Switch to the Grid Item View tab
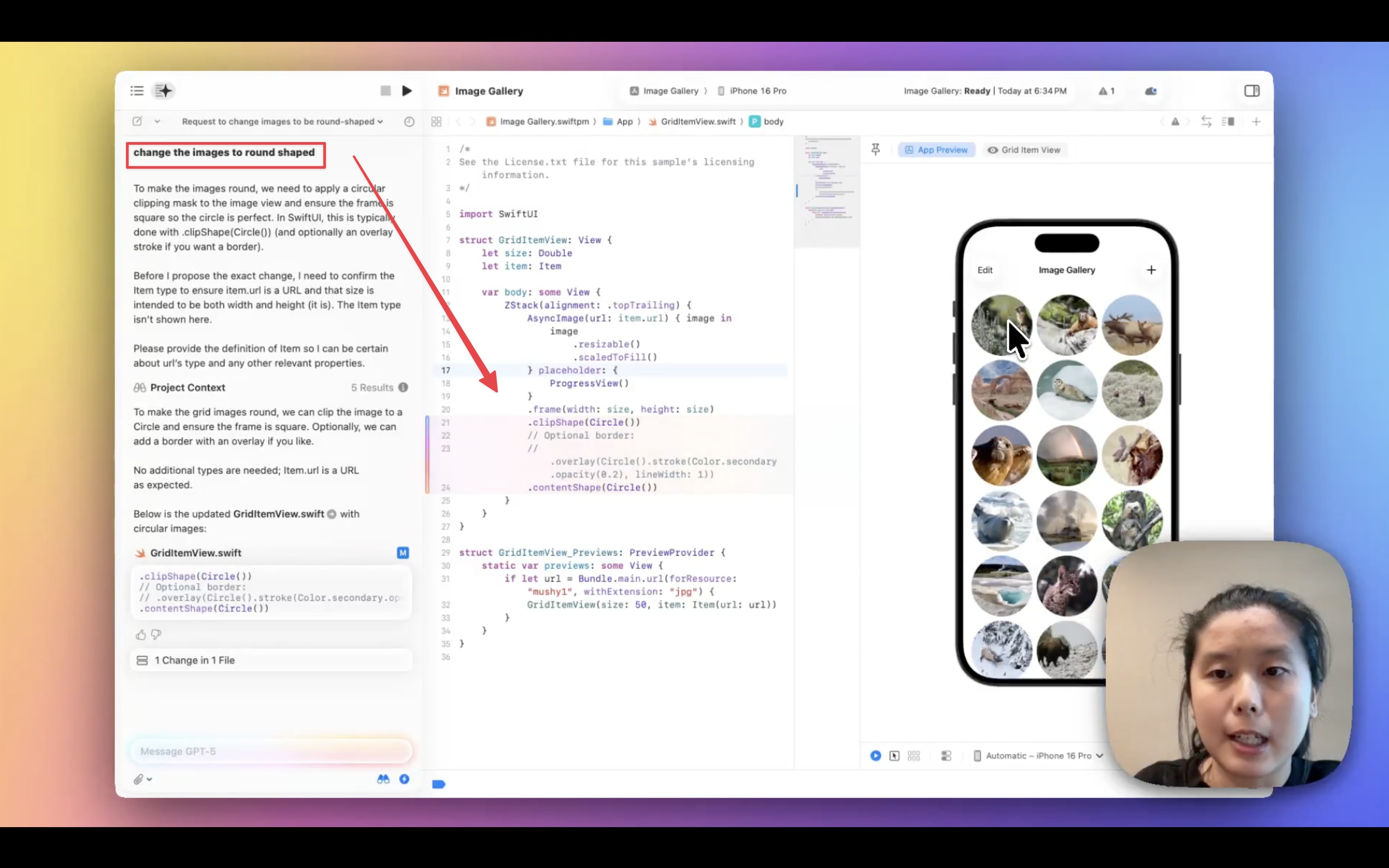The image size is (1389, 868). pyautogui.click(x=1024, y=150)
